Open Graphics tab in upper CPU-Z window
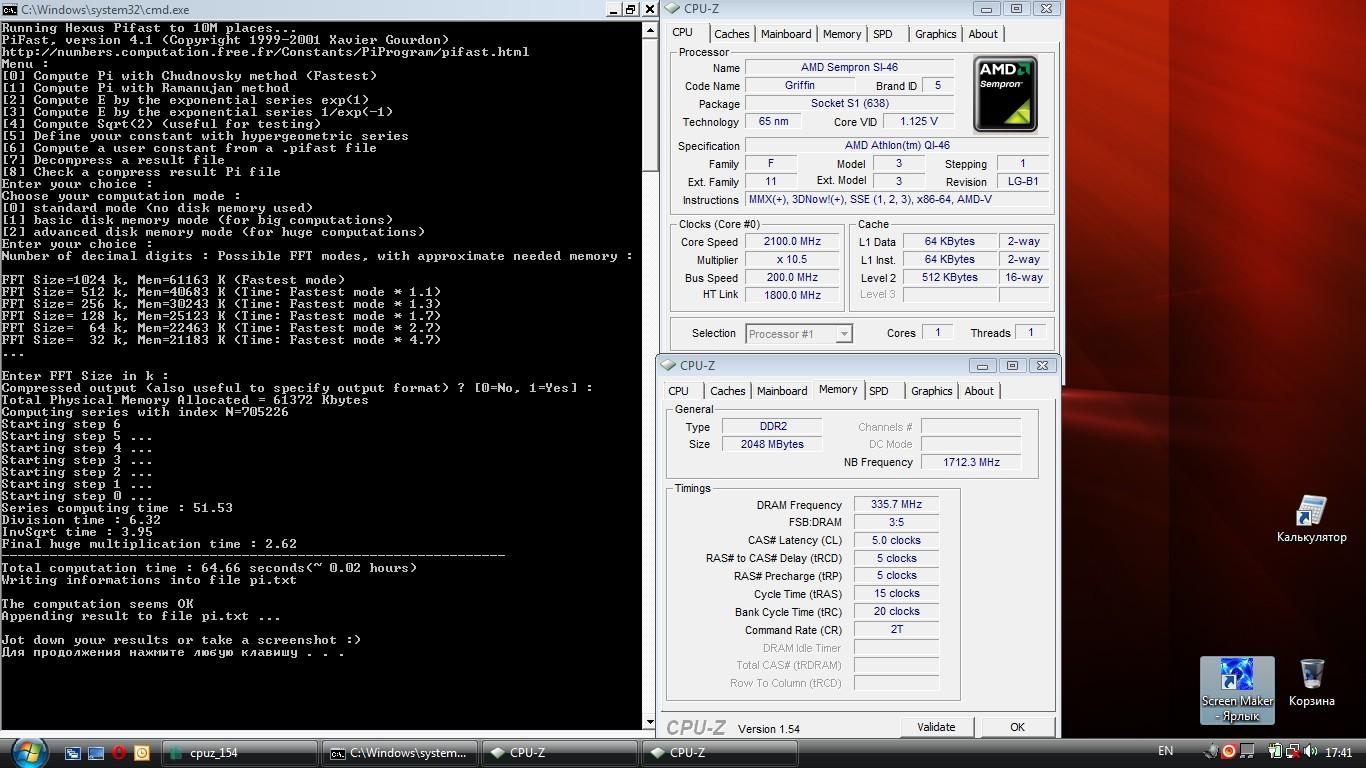The image size is (1366, 768). 936,34
